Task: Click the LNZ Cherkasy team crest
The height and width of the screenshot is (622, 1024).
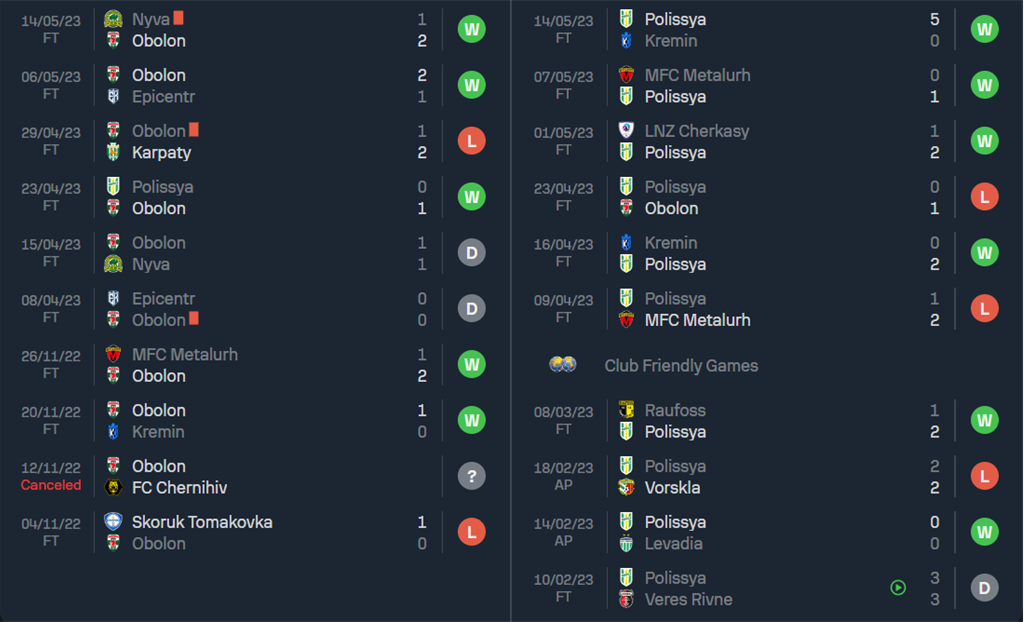Action: (x=626, y=131)
